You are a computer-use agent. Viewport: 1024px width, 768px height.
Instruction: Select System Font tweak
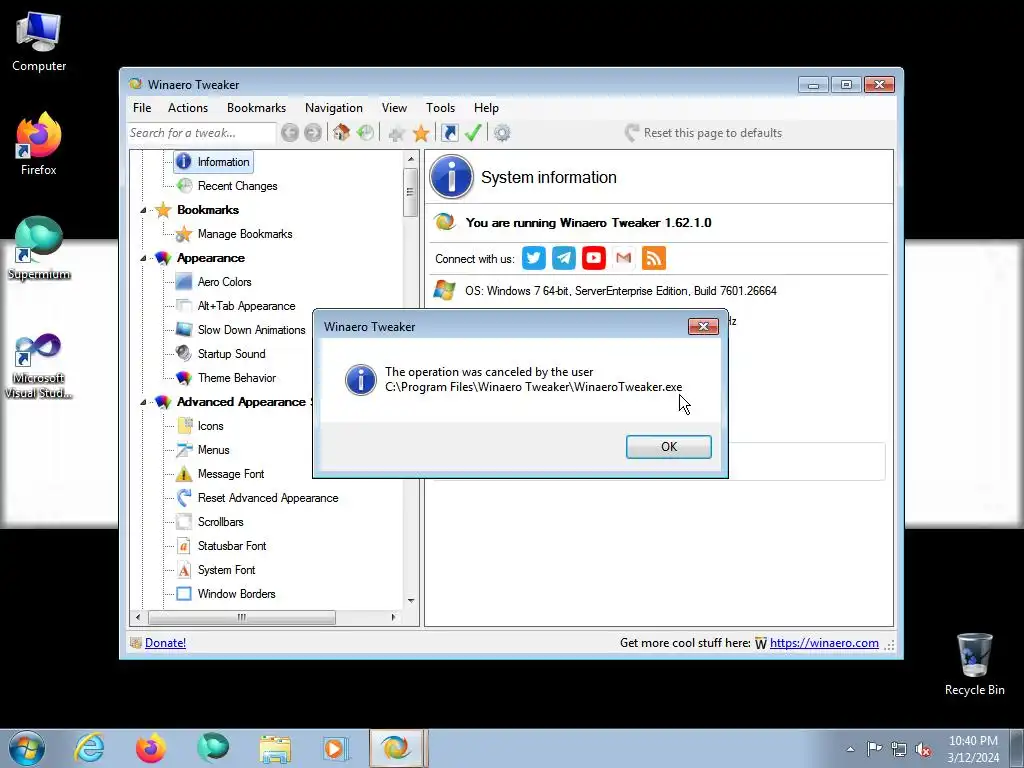pyautogui.click(x=226, y=570)
